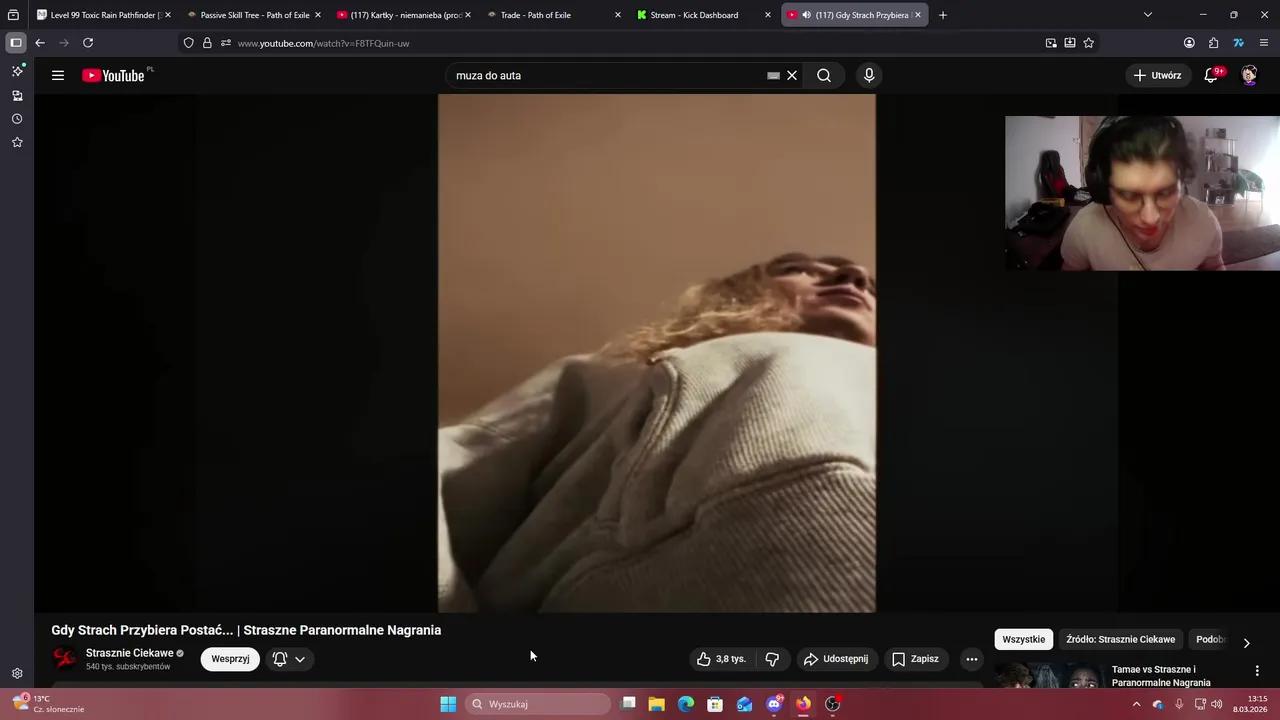Expand subscription options with the chevron
Image resolution: width=1280 pixels, height=720 pixels.
pos(299,658)
